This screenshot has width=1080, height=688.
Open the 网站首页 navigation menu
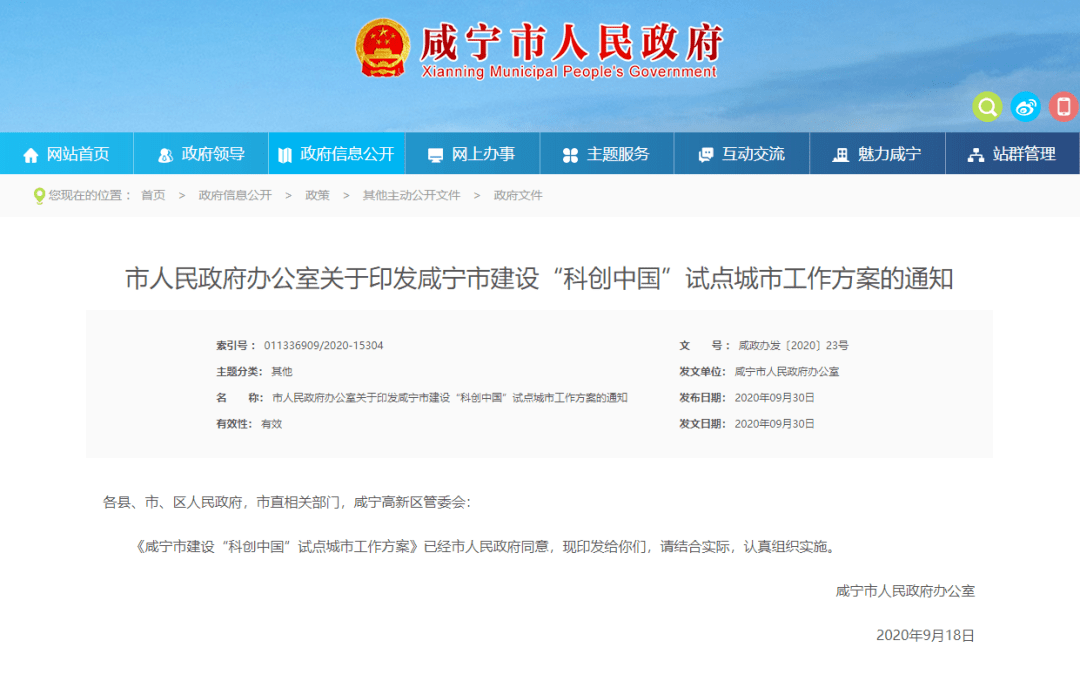coord(67,154)
